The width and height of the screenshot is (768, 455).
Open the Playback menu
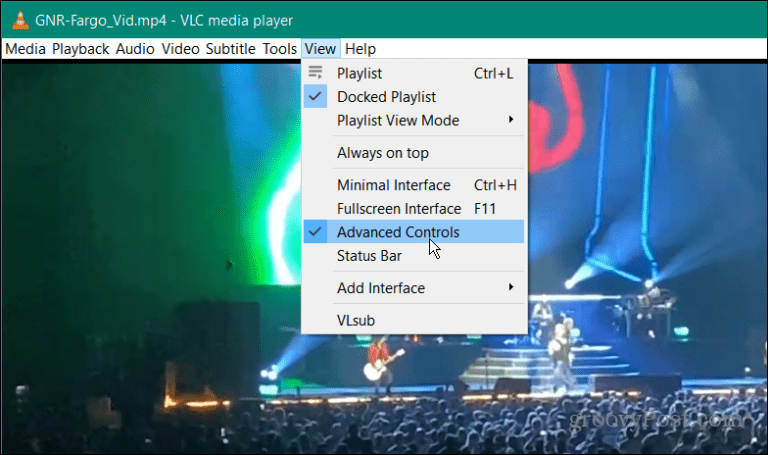coord(81,49)
